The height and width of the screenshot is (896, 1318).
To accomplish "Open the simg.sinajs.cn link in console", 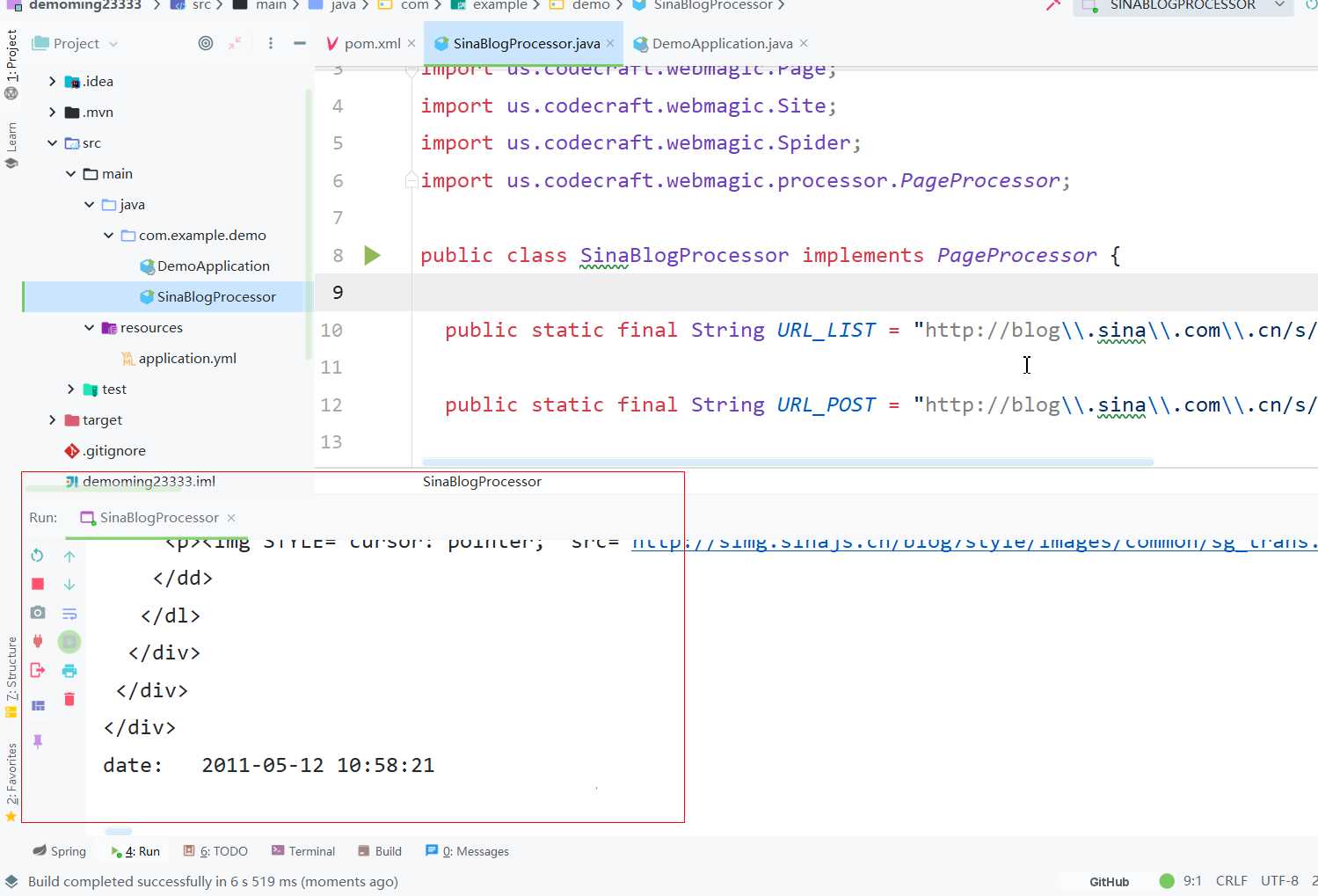I will (974, 543).
